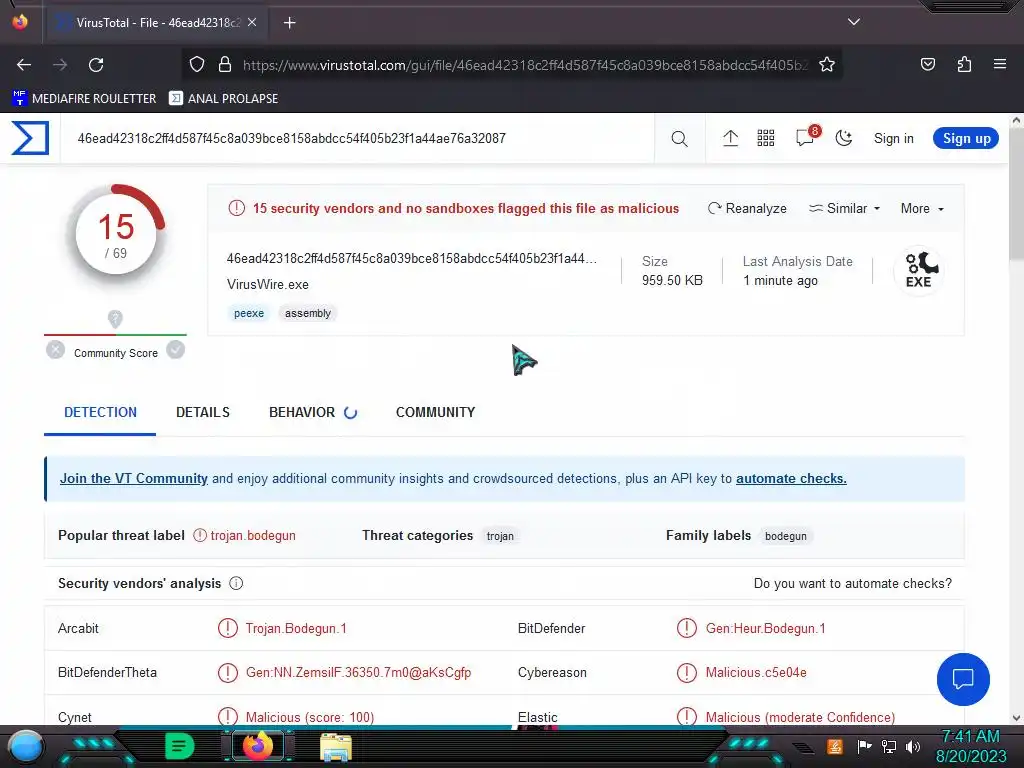The width and height of the screenshot is (1024, 768).
Task: Open the blue chat bubble button
Action: tap(963, 679)
